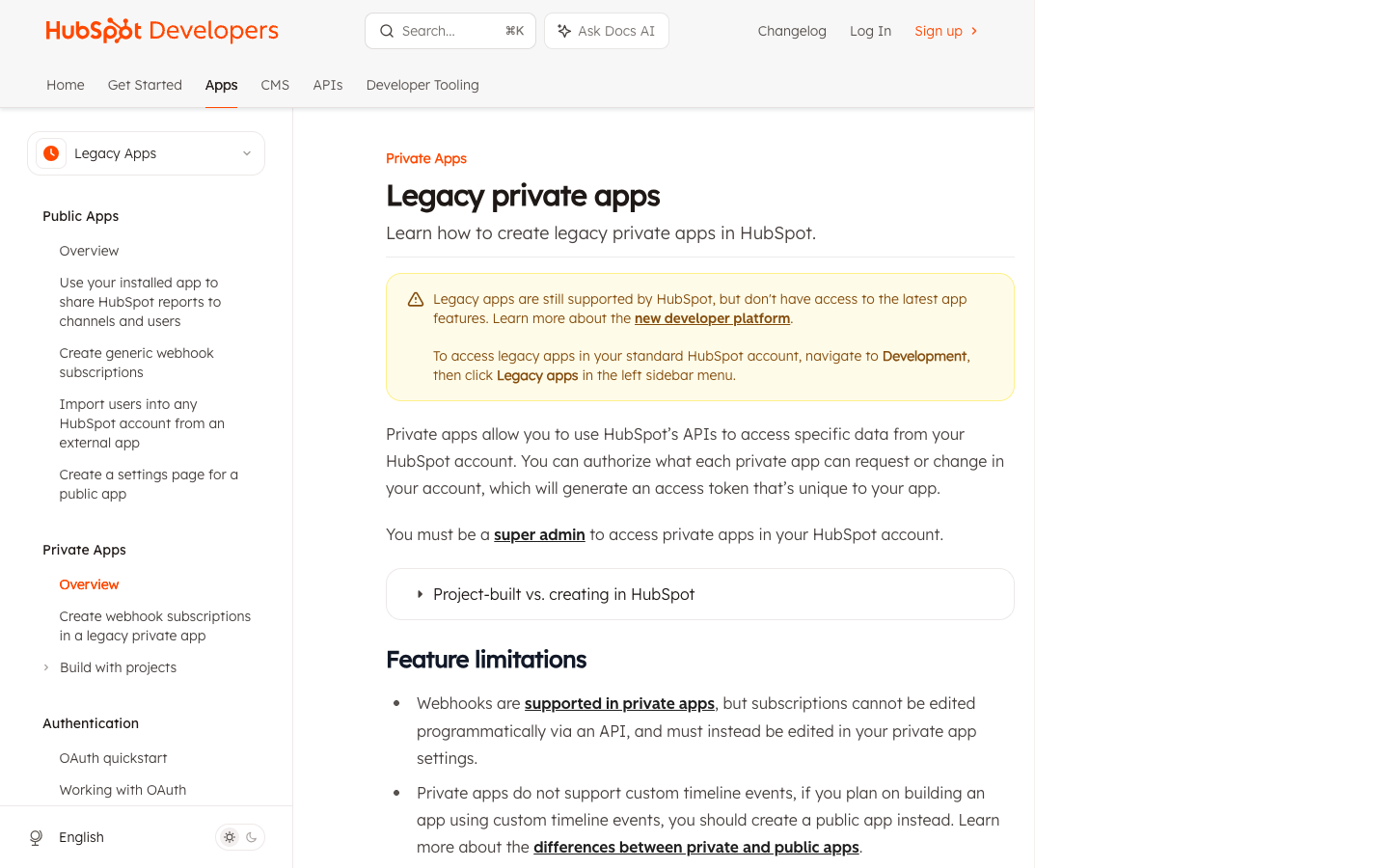Click the new developer platform link
The image size is (1389, 868).
click(712, 318)
